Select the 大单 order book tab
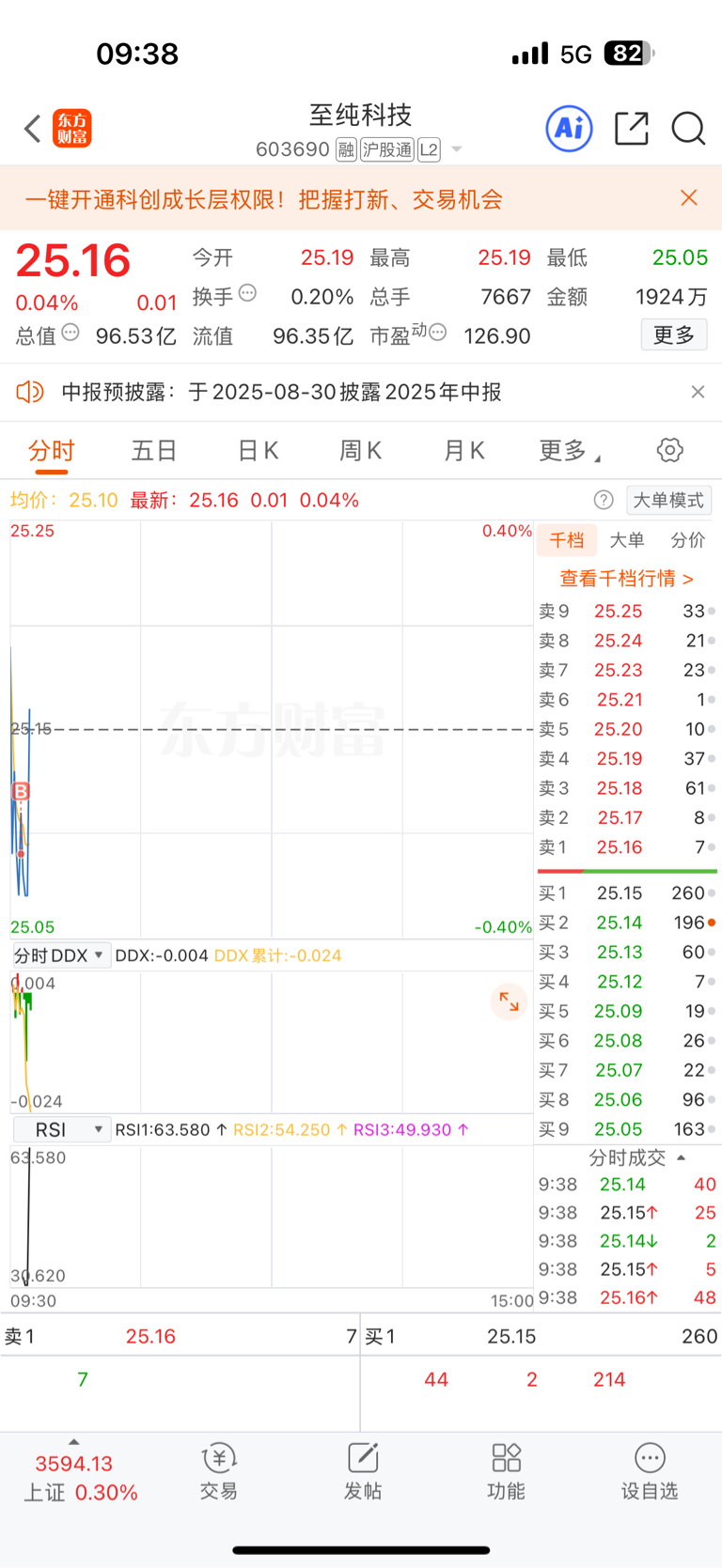Image resolution: width=722 pixels, height=1568 pixels. point(627,540)
